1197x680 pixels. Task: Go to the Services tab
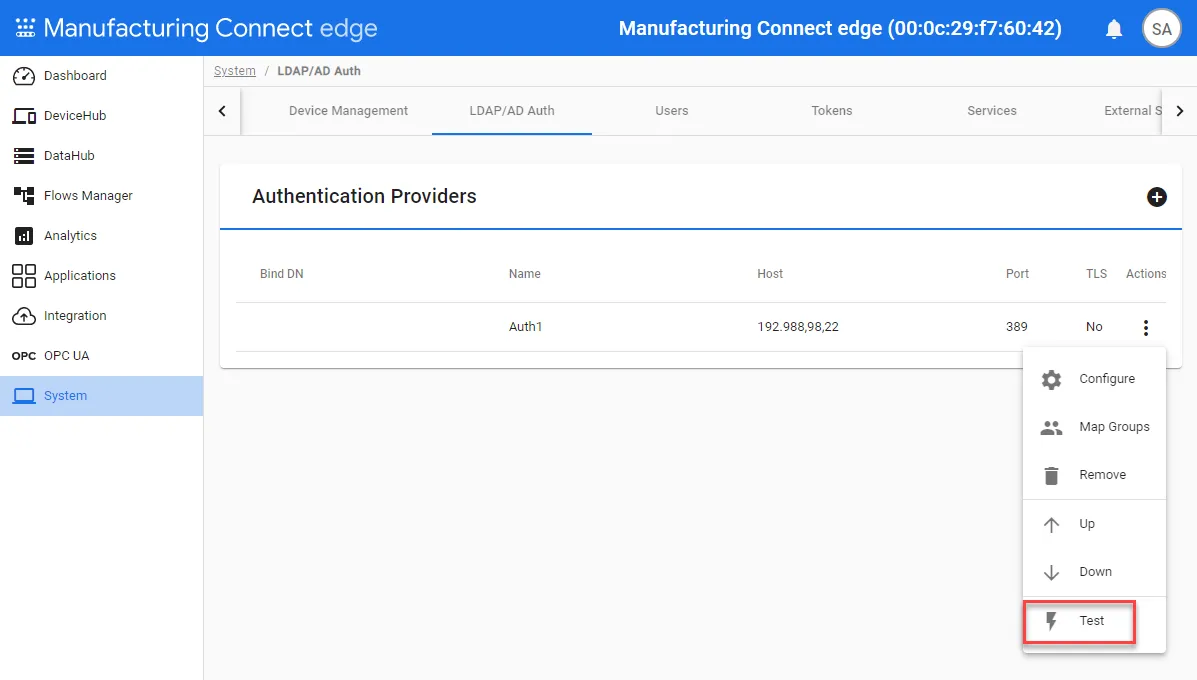coord(992,111)
